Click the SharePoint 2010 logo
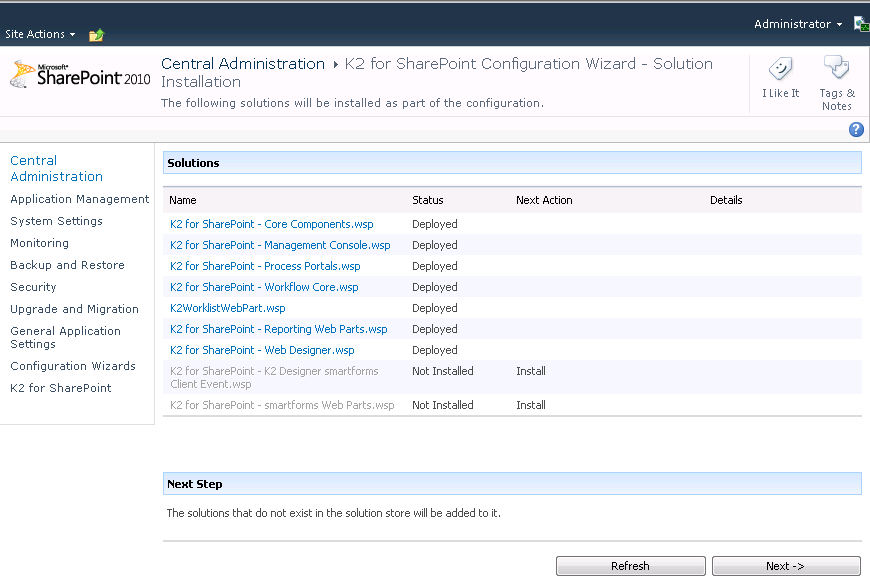This screenshot has width=870, height=583. tap(80, 76)
